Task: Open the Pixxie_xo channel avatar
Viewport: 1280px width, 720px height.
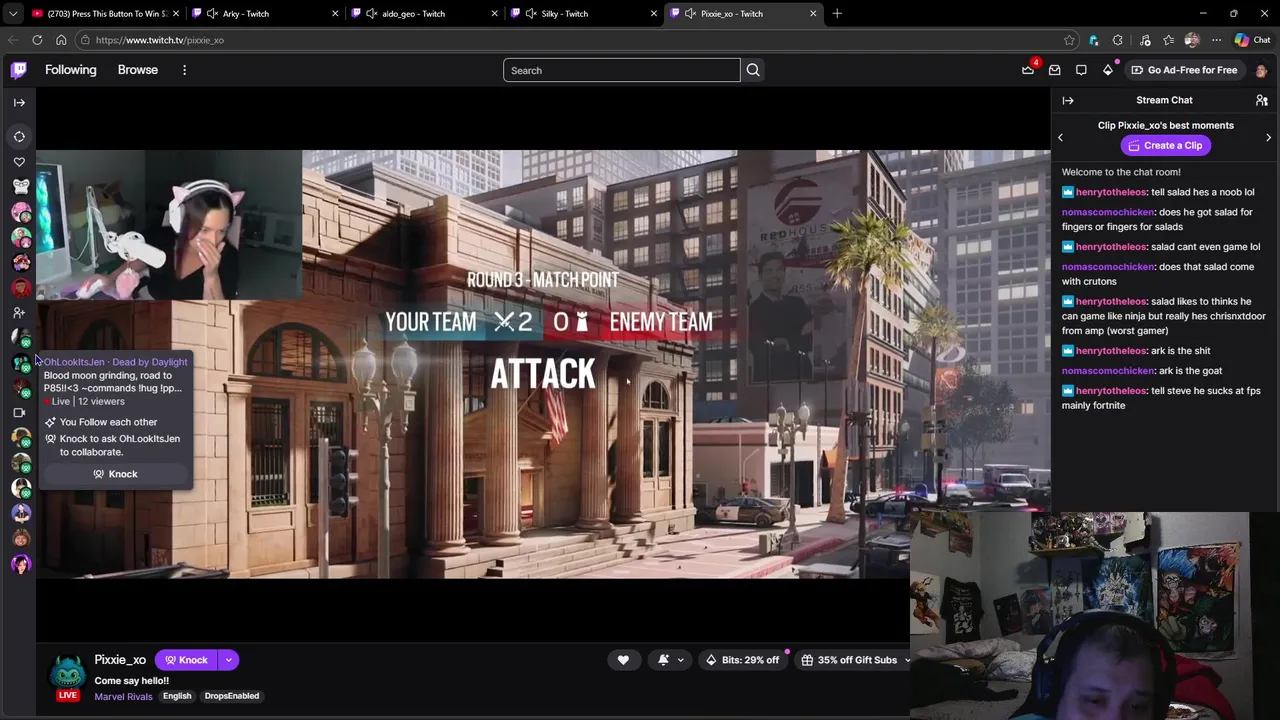Action: click(x=68, y=673)
